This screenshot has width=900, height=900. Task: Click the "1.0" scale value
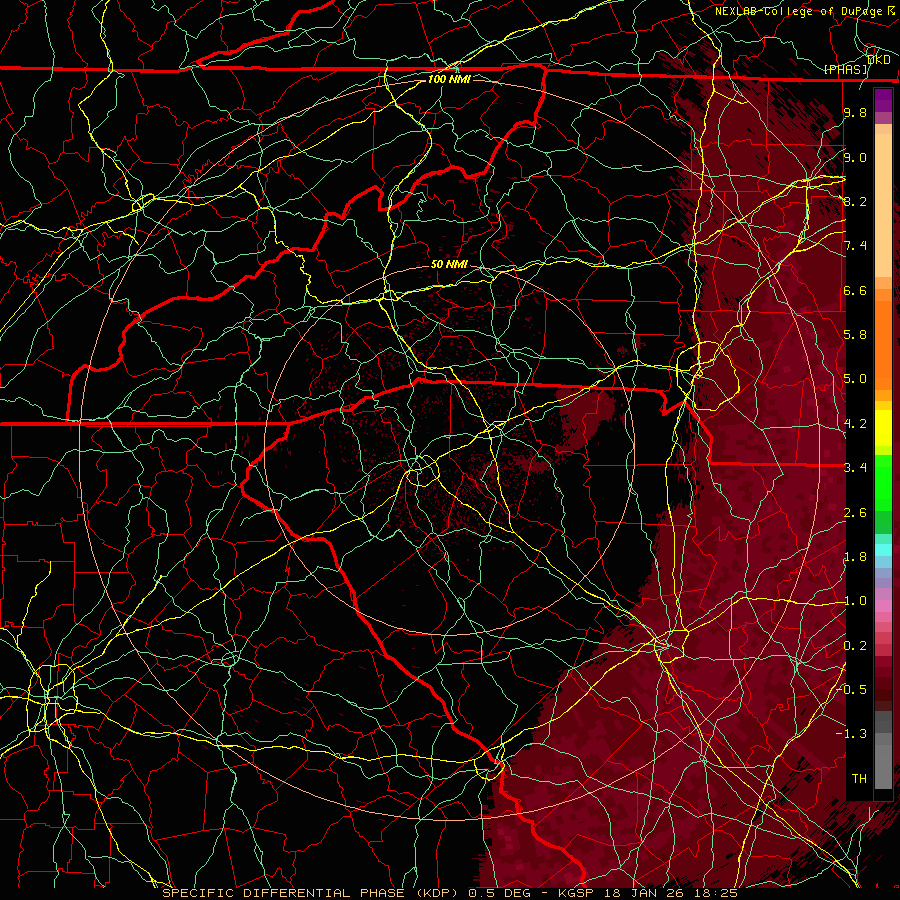coord(855,601)
